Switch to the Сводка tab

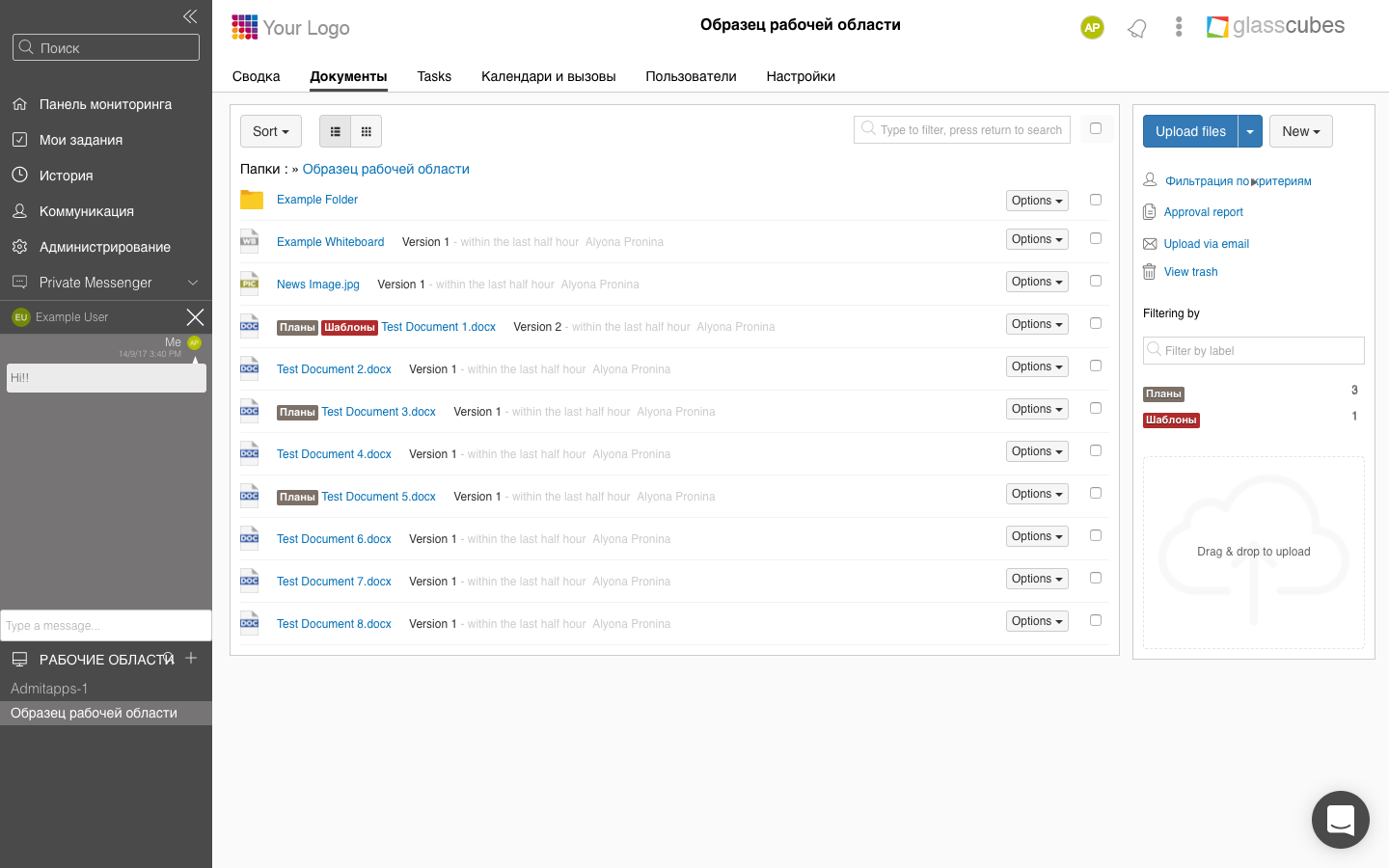tap(257, 76)
